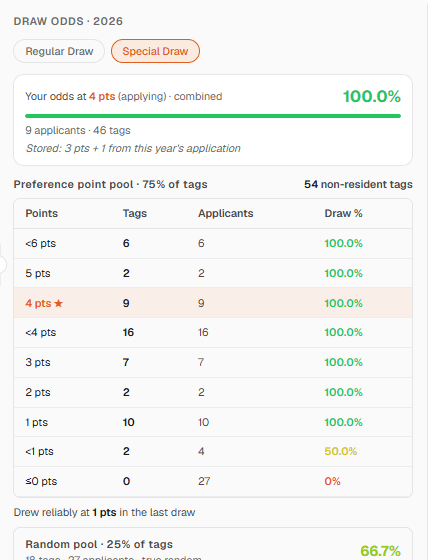Click the 1 pts table row
This screenshot has height=560, width=428.
click(x=213, y=422)
